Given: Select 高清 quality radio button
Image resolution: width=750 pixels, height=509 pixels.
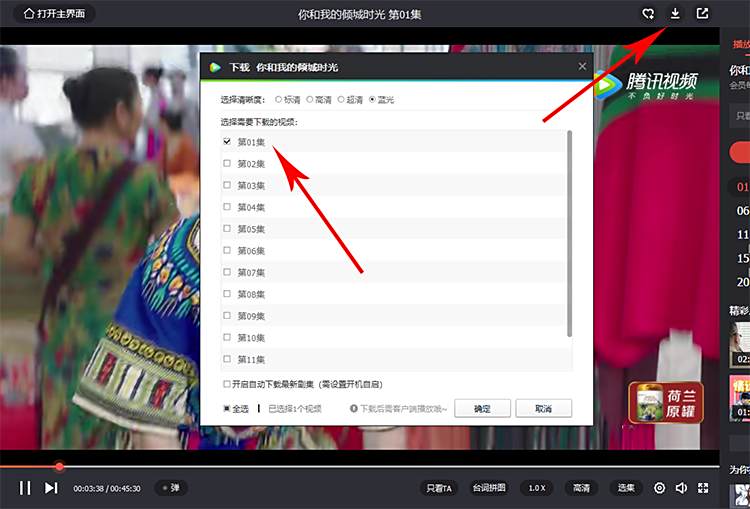Looking at the screenshot, I should coord(310,100).
